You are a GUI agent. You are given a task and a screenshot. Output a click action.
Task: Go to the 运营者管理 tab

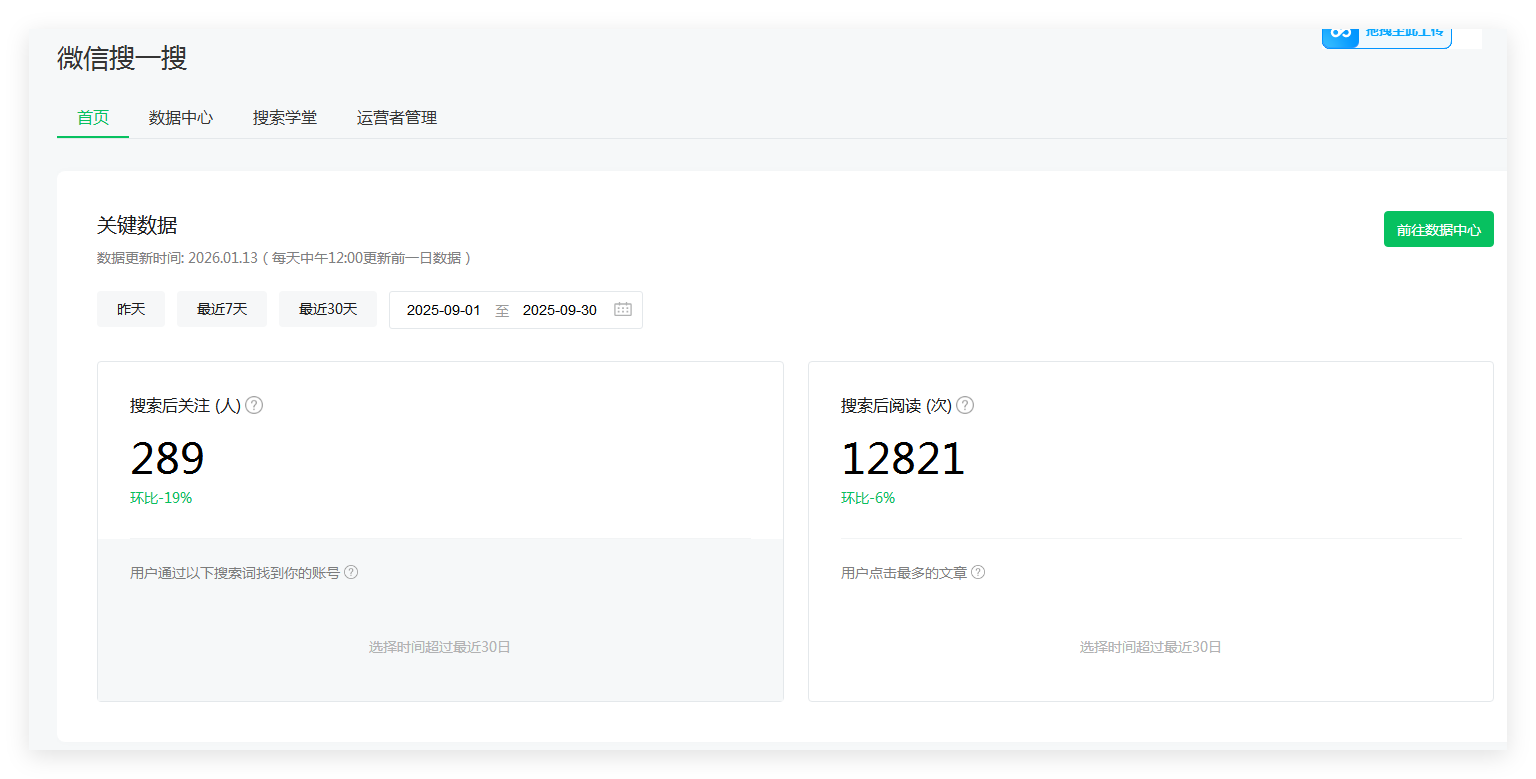point(397,118)
